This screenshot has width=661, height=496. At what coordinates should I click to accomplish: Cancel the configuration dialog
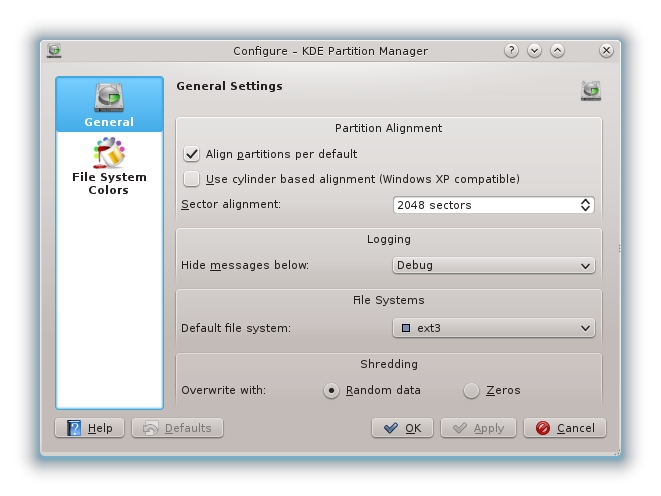(x=565, y=428)
